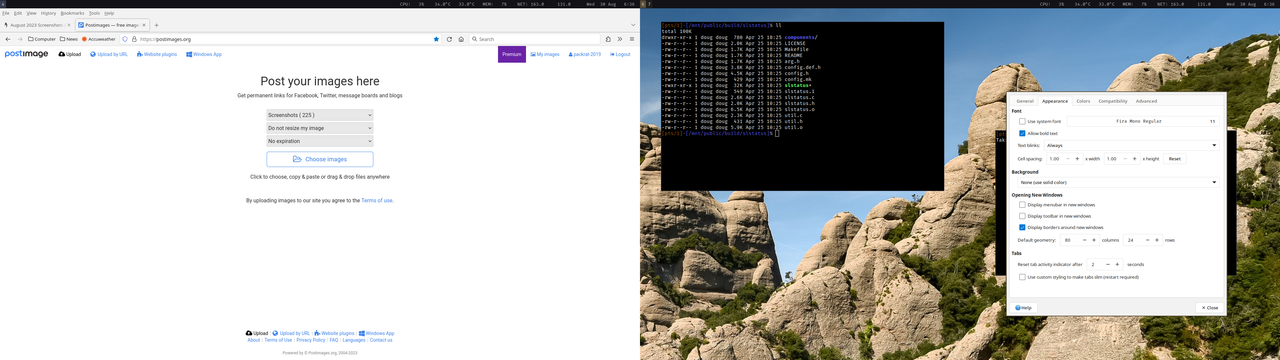Open the Accuweather bookmark

tap(99, 39)
